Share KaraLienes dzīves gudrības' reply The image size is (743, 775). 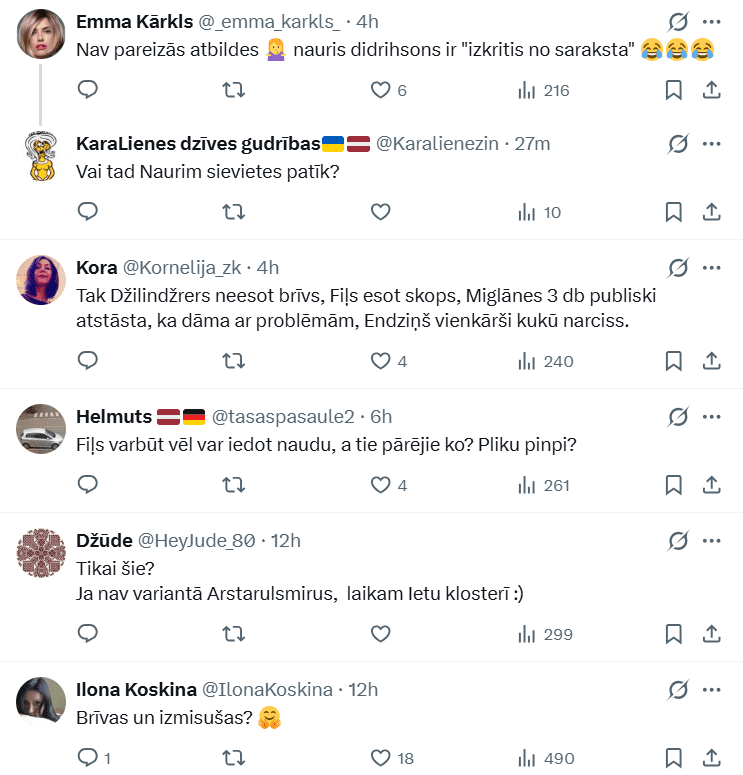712,211
